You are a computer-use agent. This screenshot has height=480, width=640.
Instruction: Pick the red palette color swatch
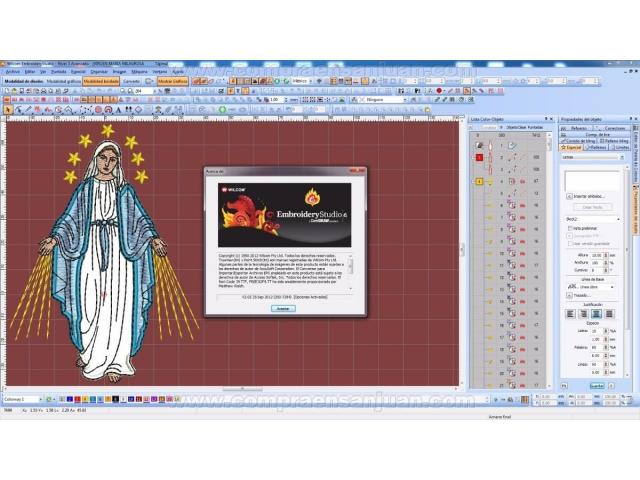[x=78, y=399]
